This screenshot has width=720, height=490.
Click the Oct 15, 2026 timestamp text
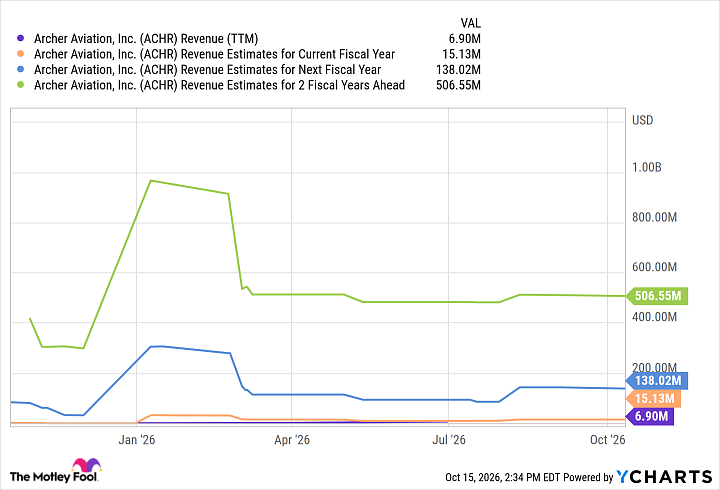pos(503,478)
